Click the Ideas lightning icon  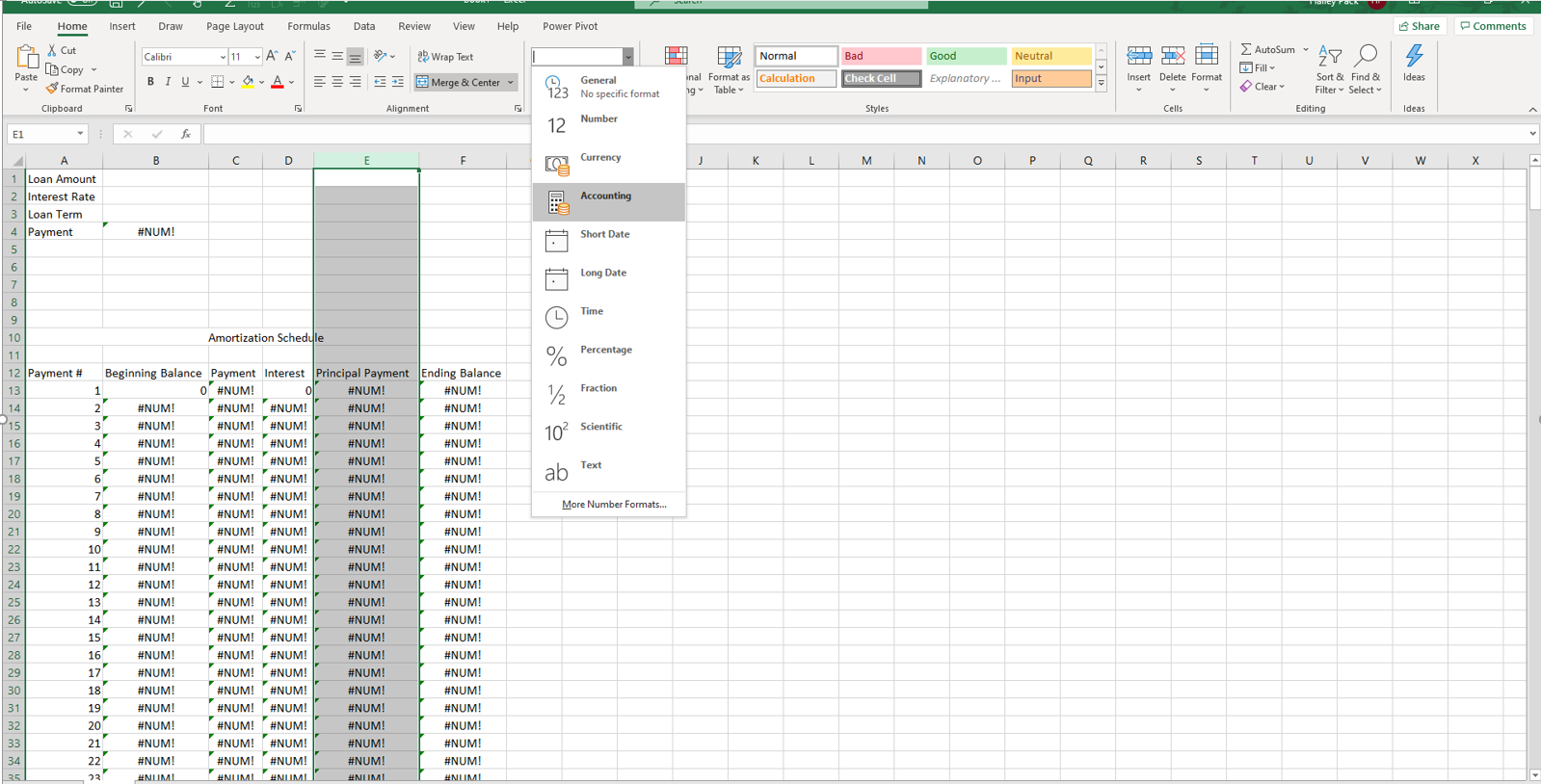tap(1414, 57)
